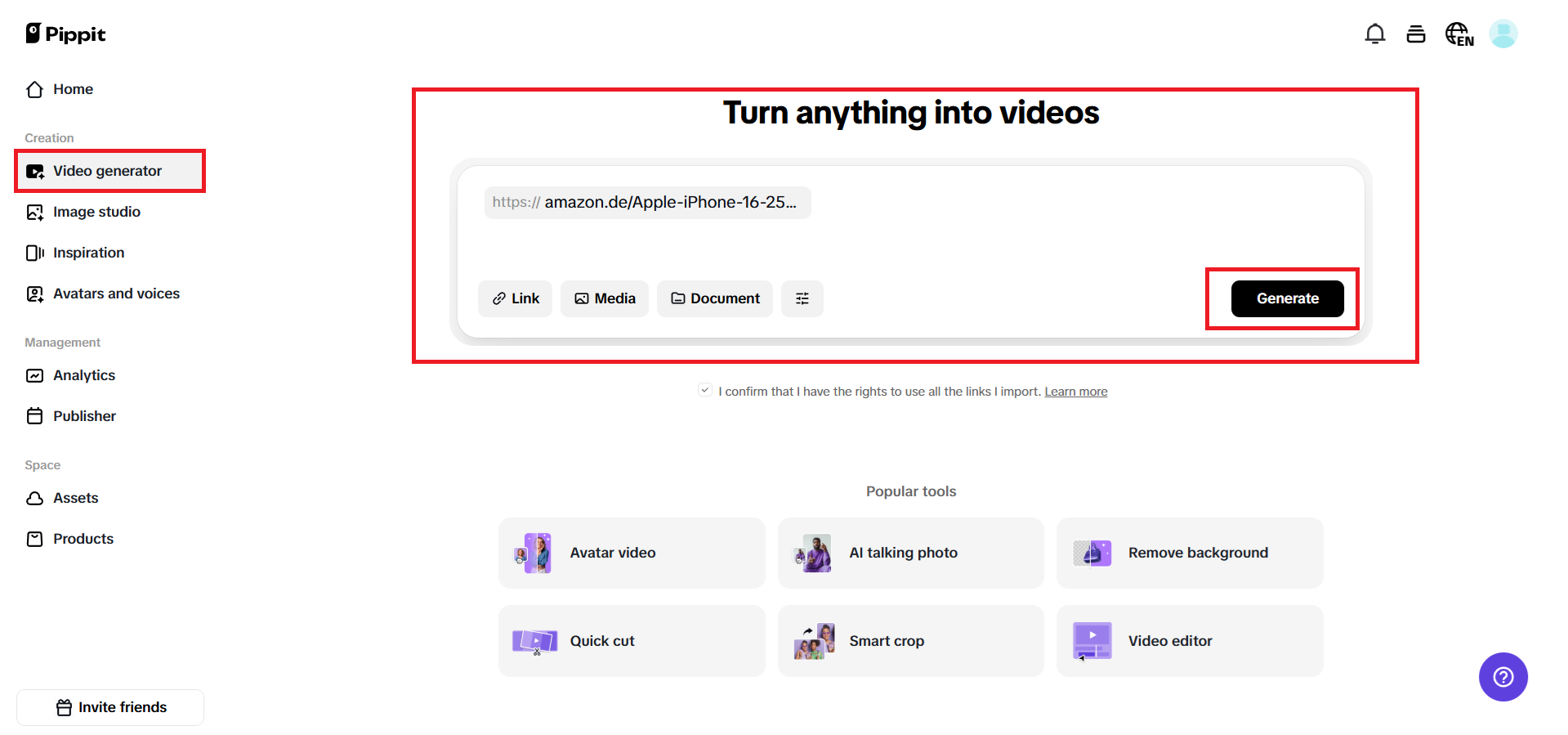Screen dimensions: 1568x735
Task: Open Assets space
Action: 110,498
